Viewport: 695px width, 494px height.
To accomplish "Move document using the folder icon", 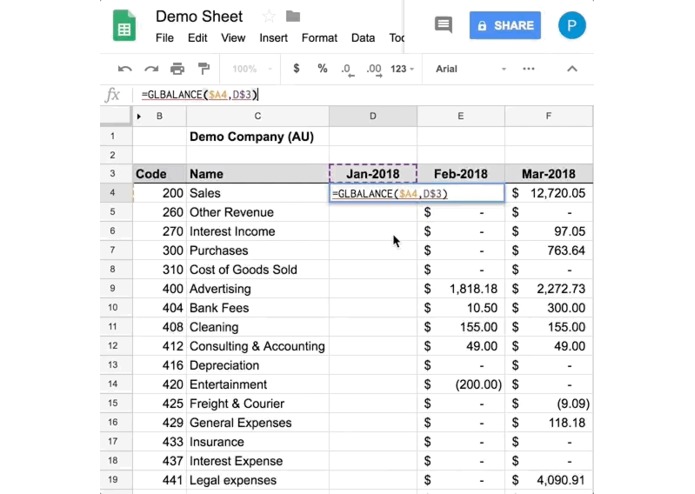I will click(x=293, y=16).
